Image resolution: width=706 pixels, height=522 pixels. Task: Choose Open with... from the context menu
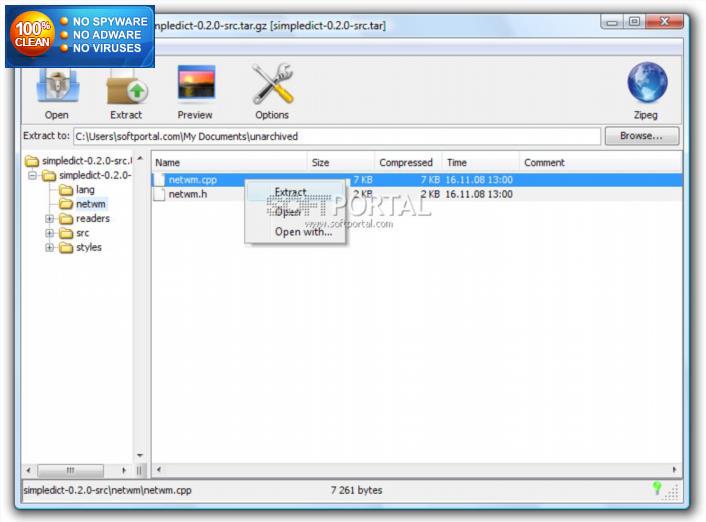pos(295,232)
